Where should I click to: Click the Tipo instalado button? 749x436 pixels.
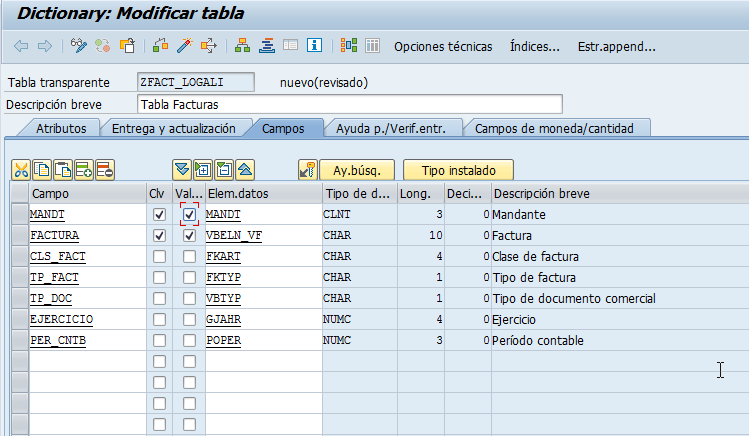tap(459, 170)
